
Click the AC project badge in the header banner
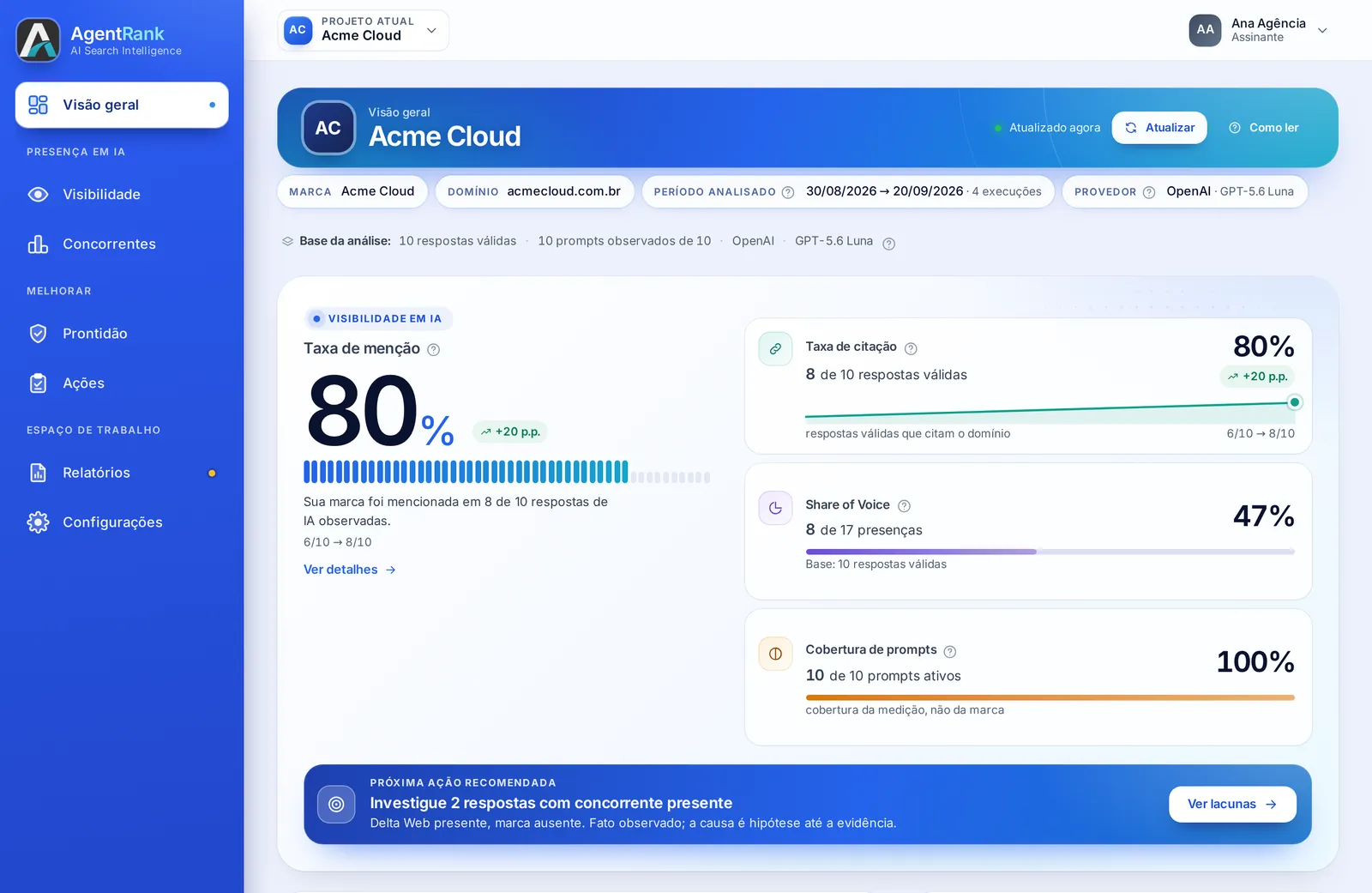[x=328, y=128]
